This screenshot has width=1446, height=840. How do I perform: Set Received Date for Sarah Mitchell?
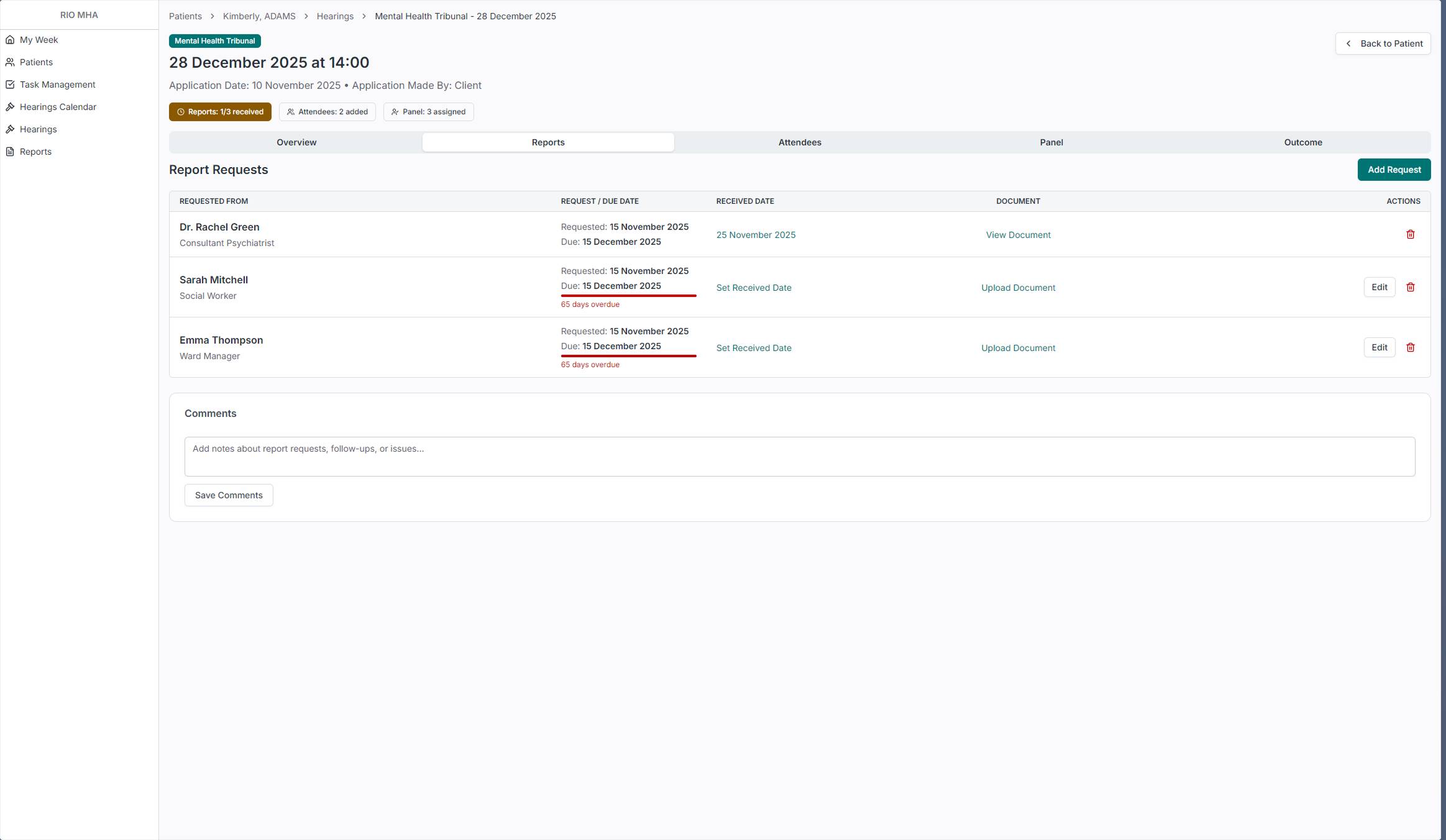[754, 288]
